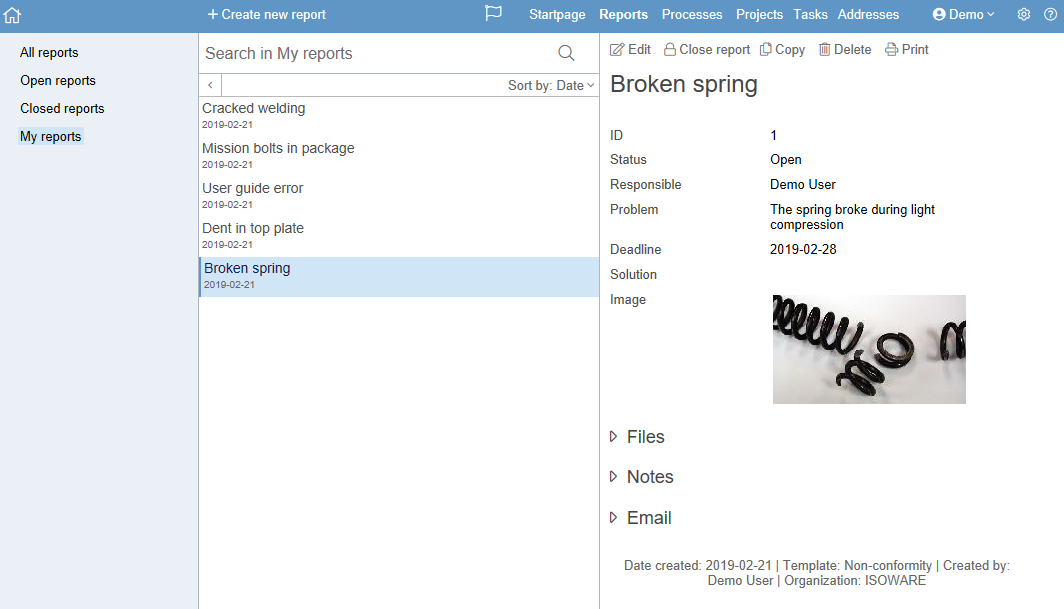The width and height of the screenshot is (1064, 609).
Task: Open the broken spring image thumbnail
Action: (x=869, y=349)
